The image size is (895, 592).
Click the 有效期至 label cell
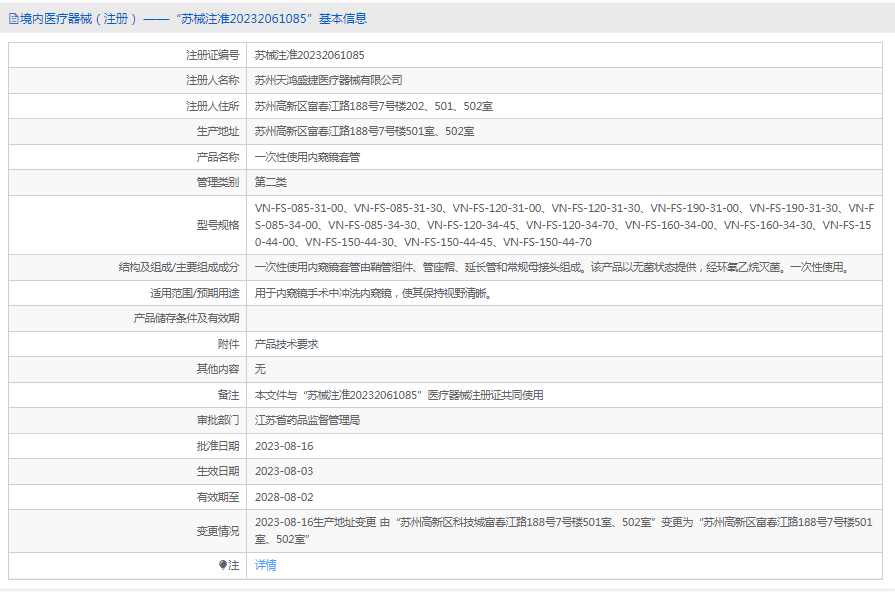click(127, 497)
